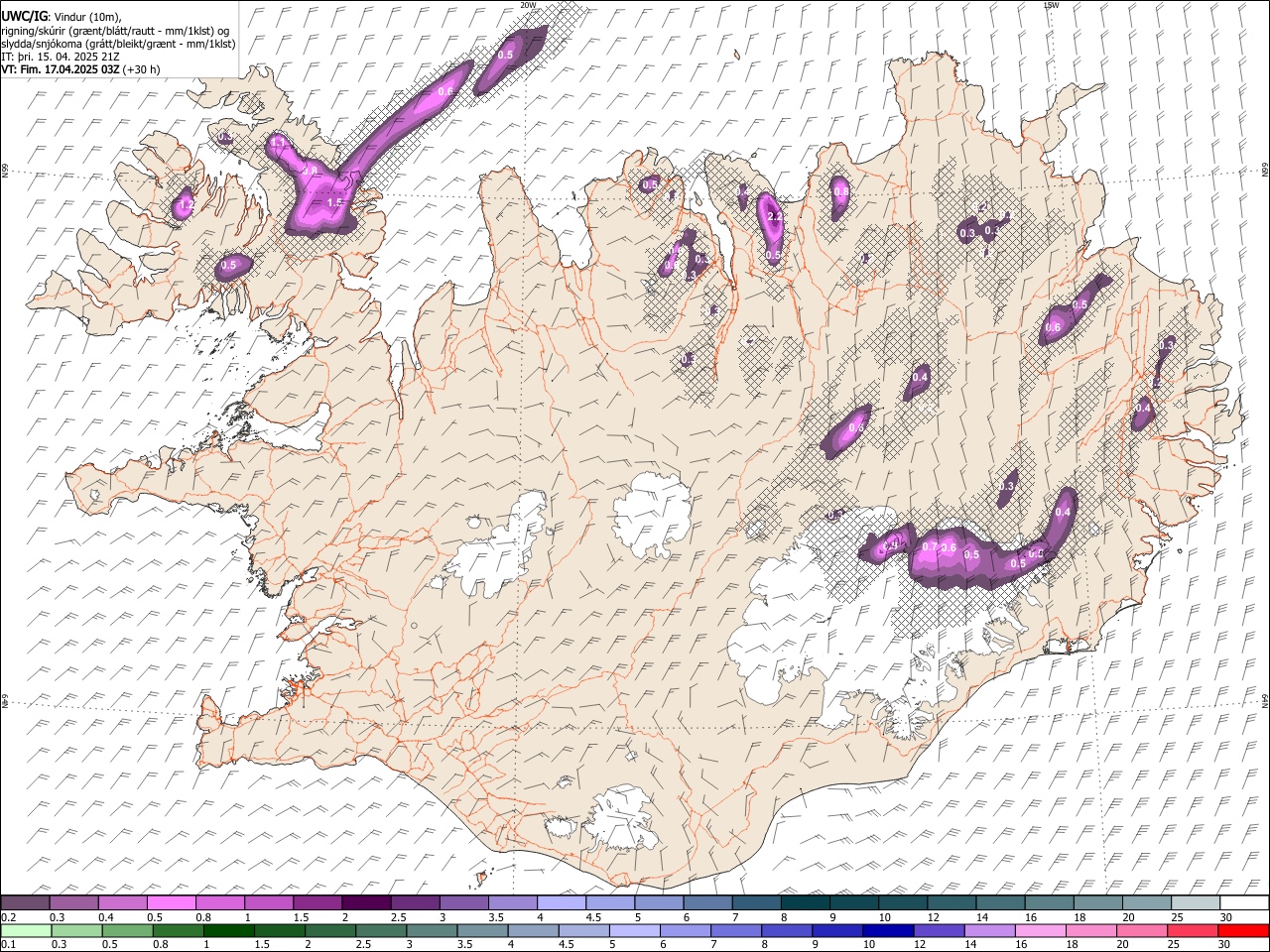Select the '1.2' snowfall value label

coord(186,206)
